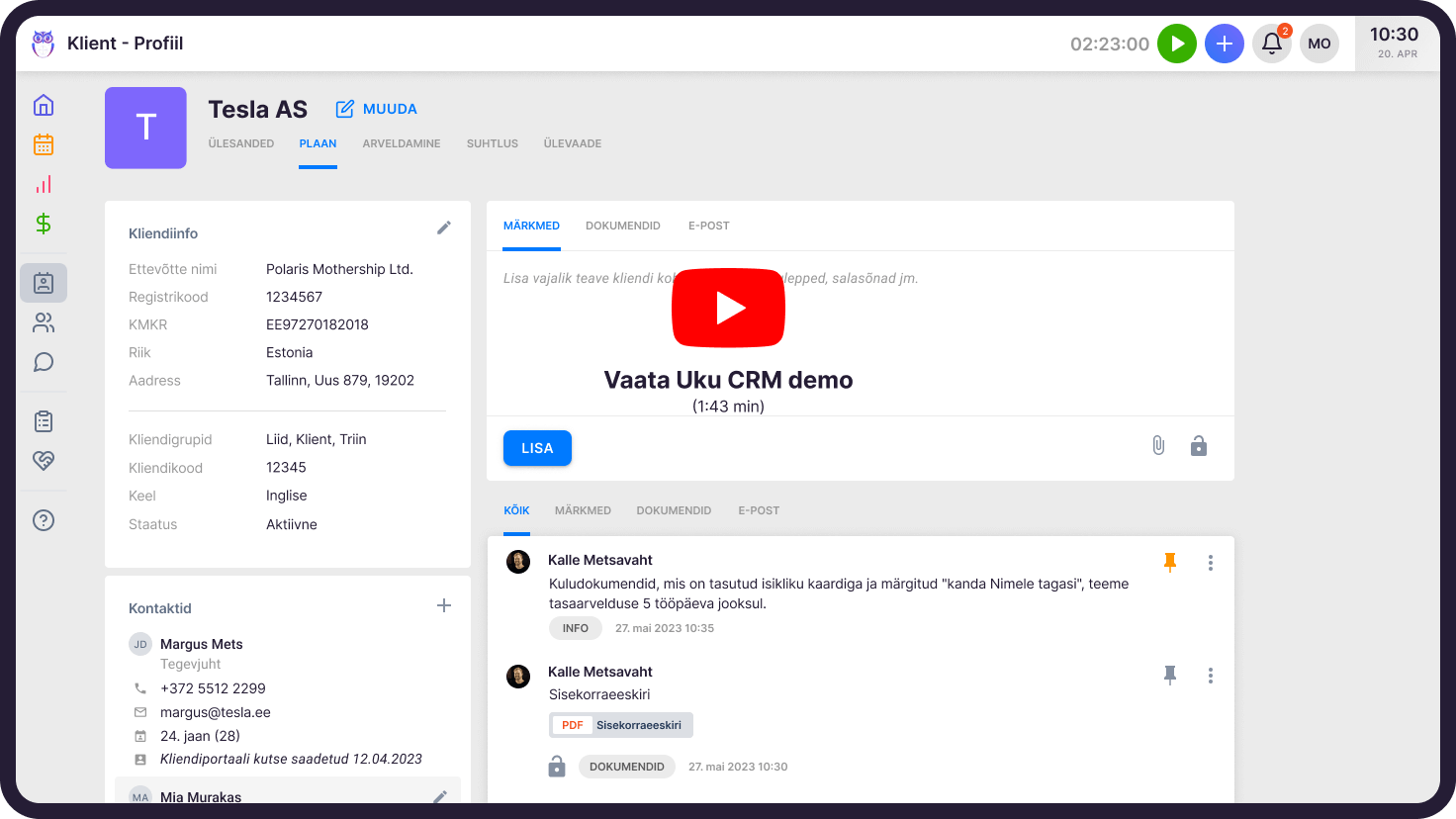
Task: Open the bar chart reports icon
Action: (x=44, y=184)
